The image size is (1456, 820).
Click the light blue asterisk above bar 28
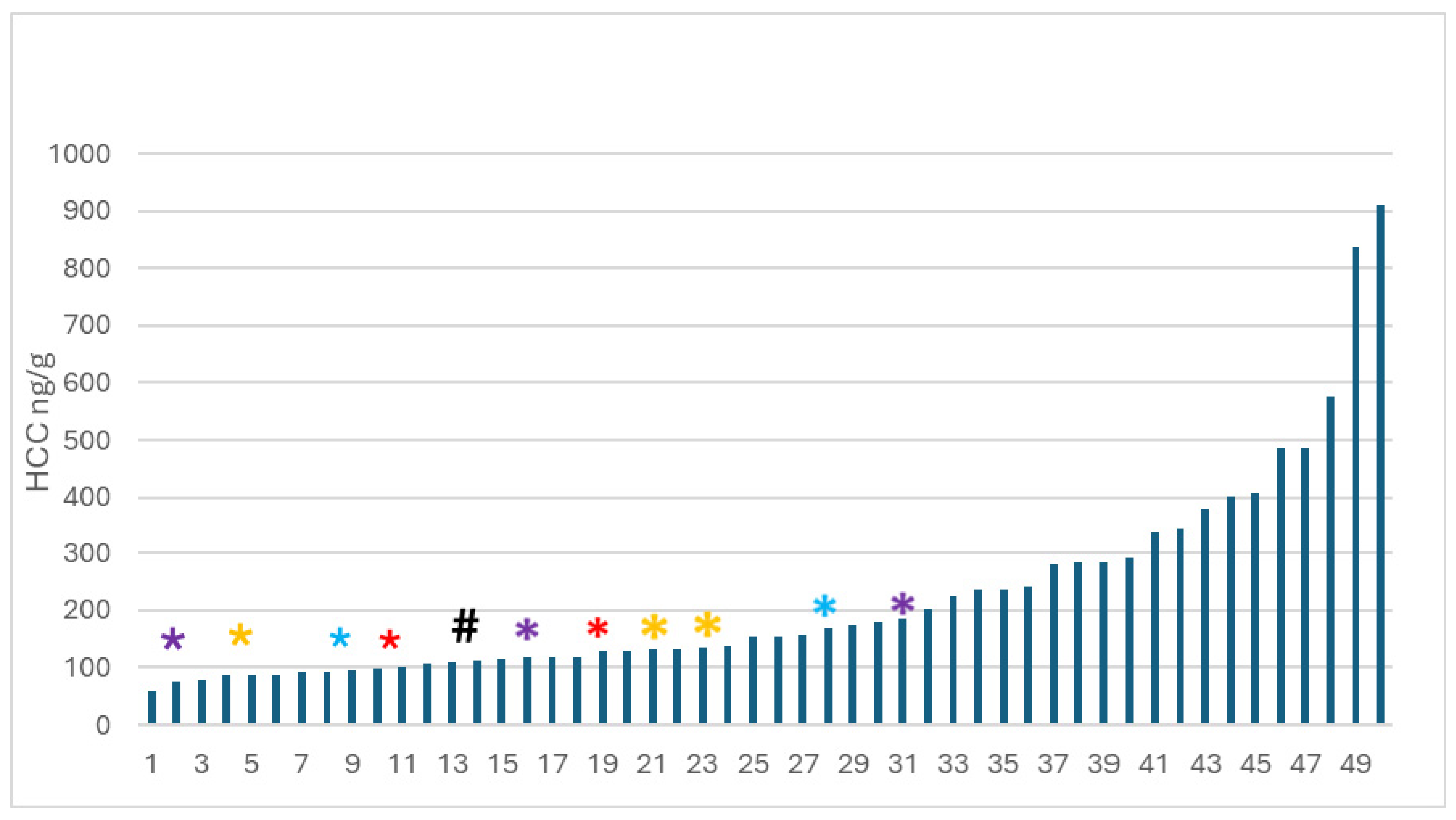[824, 606]
